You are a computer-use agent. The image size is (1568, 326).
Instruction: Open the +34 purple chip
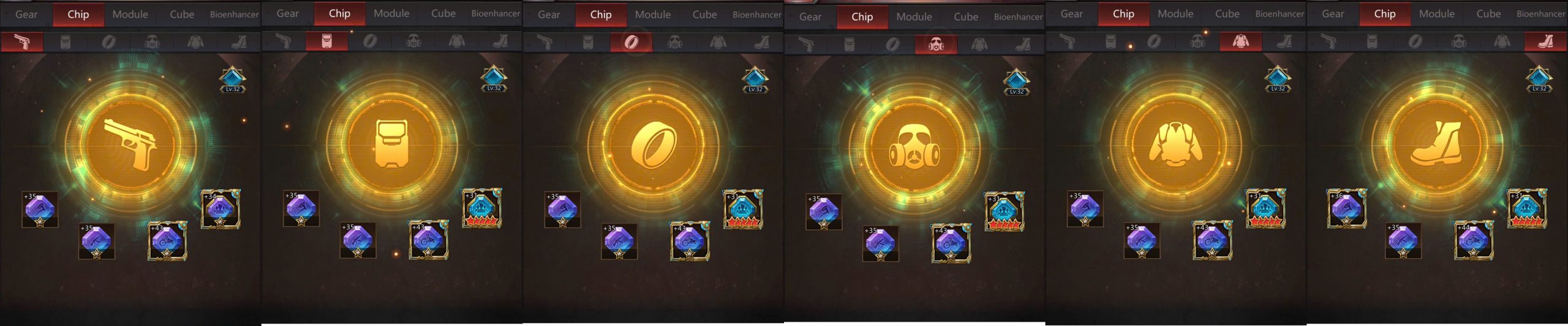pos(221,209)
